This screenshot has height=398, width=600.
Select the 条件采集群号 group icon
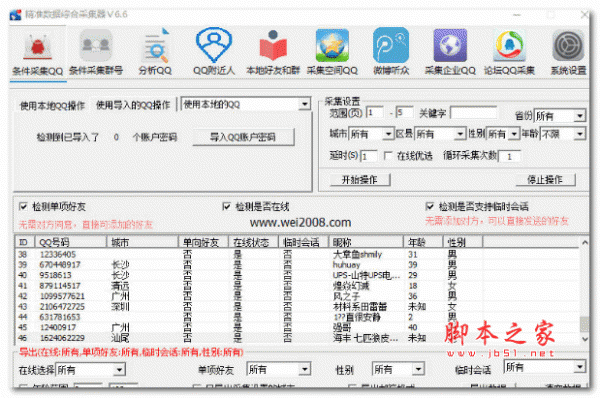(96, 46)
